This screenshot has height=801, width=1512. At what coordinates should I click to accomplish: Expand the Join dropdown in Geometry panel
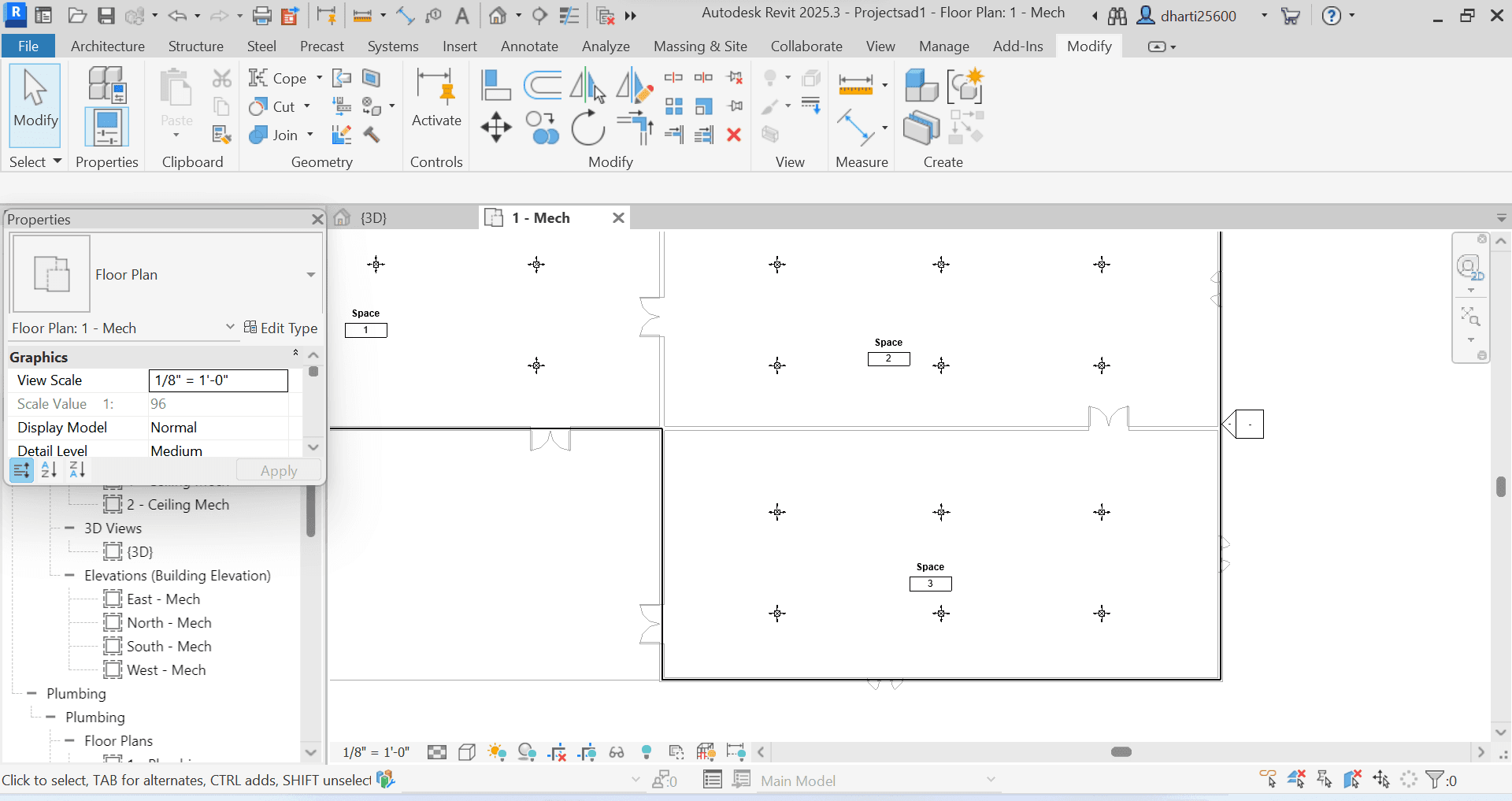coord(309,135)
